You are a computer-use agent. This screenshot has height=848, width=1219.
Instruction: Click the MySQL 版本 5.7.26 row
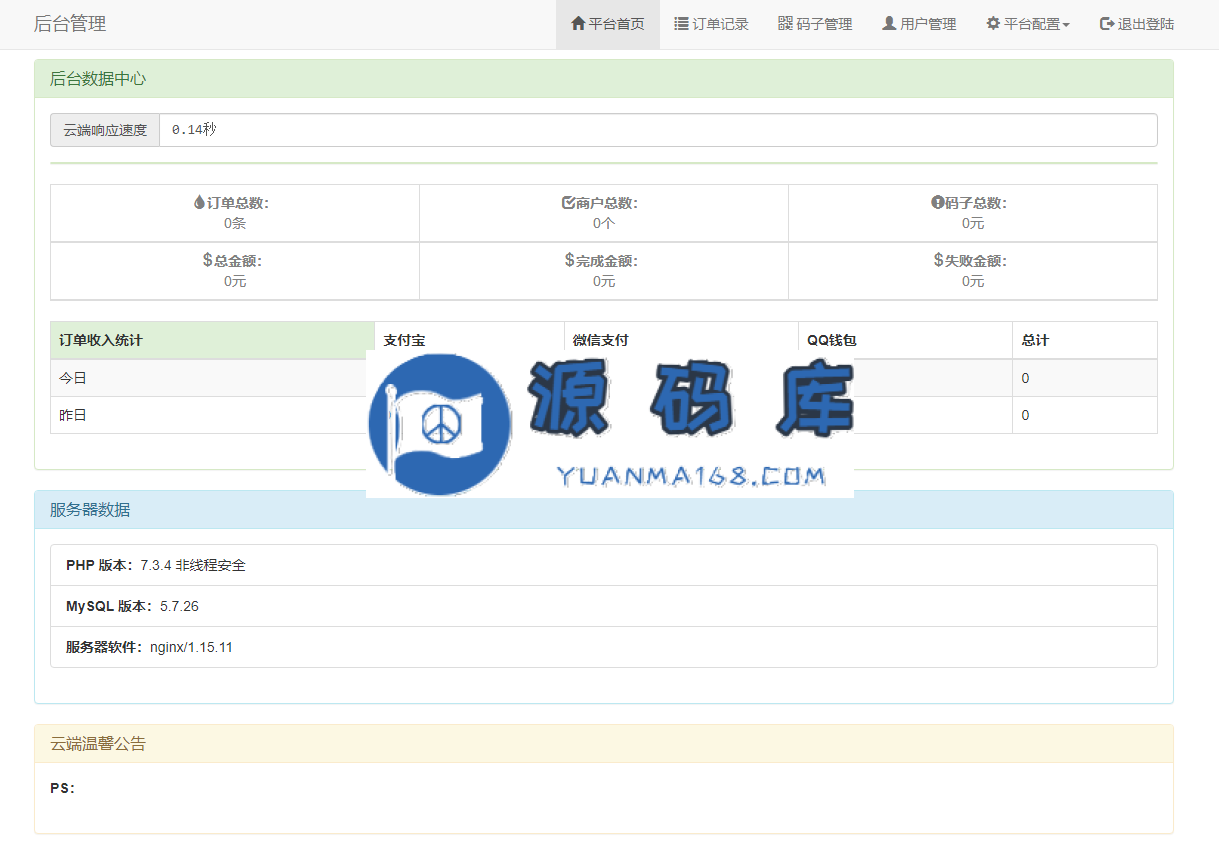pyautogui.click(x=604, y=606)
